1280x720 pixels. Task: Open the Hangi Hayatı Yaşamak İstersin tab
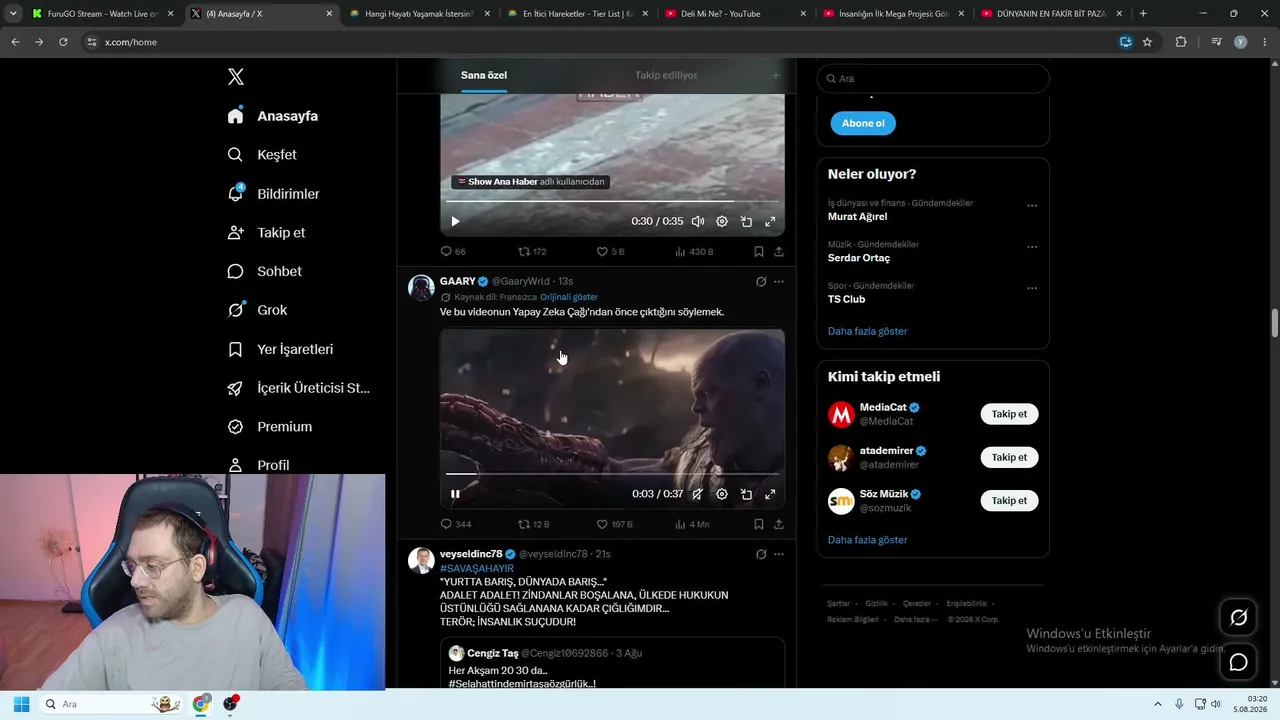[x=419, y=14]
